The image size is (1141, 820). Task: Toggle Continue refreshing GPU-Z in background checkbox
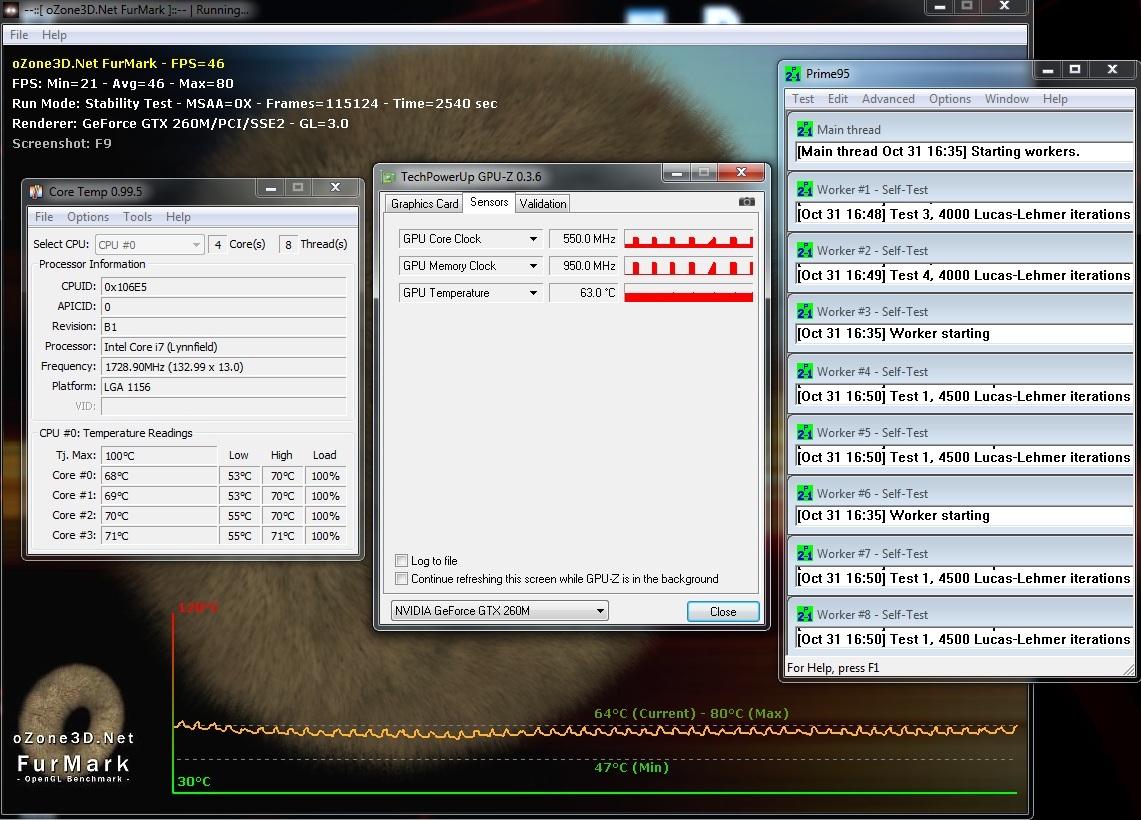pyautogui.click(x=401, y=578)
